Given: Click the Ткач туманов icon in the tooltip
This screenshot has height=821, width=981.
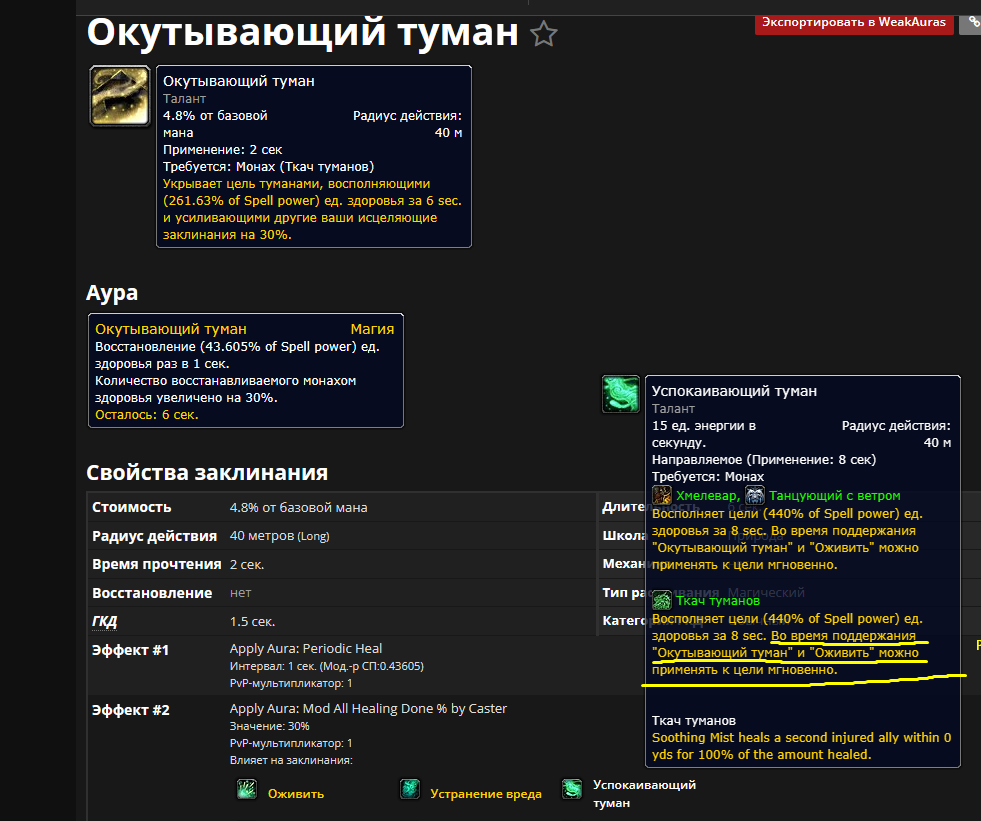Looking at the screenshot, I should (x=662, y=600).
